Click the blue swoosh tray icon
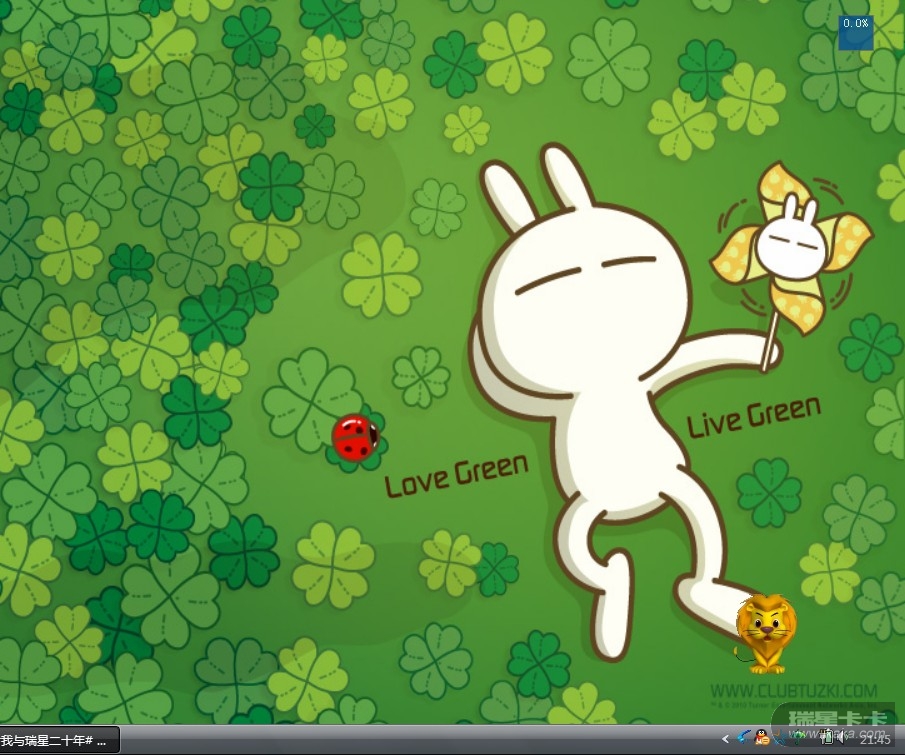905x755 pixels. click(x=743, y=737)
